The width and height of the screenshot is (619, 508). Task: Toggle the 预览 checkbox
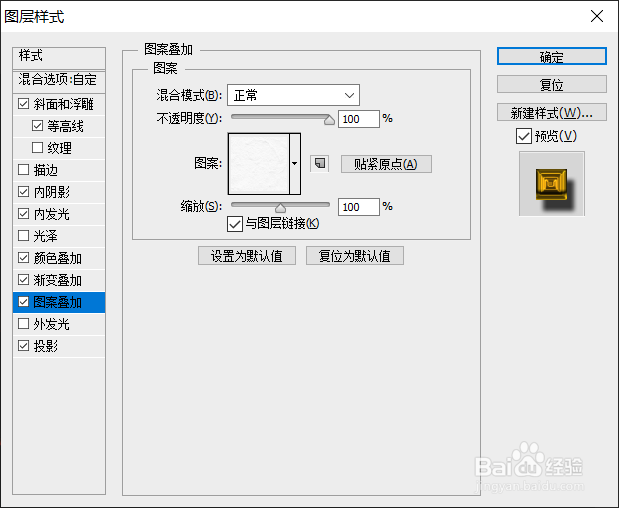pyautogui.click(x=523, y=136)
